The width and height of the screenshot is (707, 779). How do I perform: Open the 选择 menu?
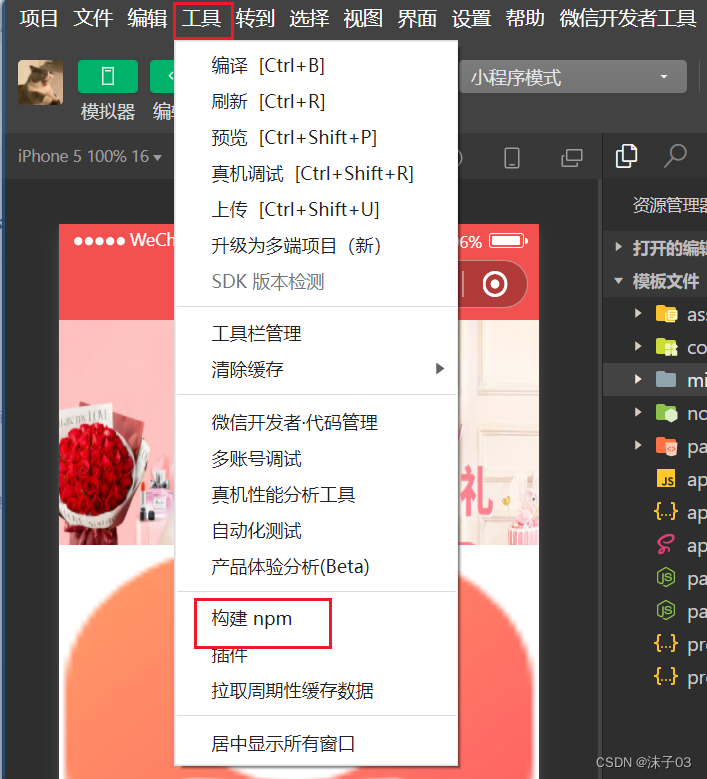(309, 19)
